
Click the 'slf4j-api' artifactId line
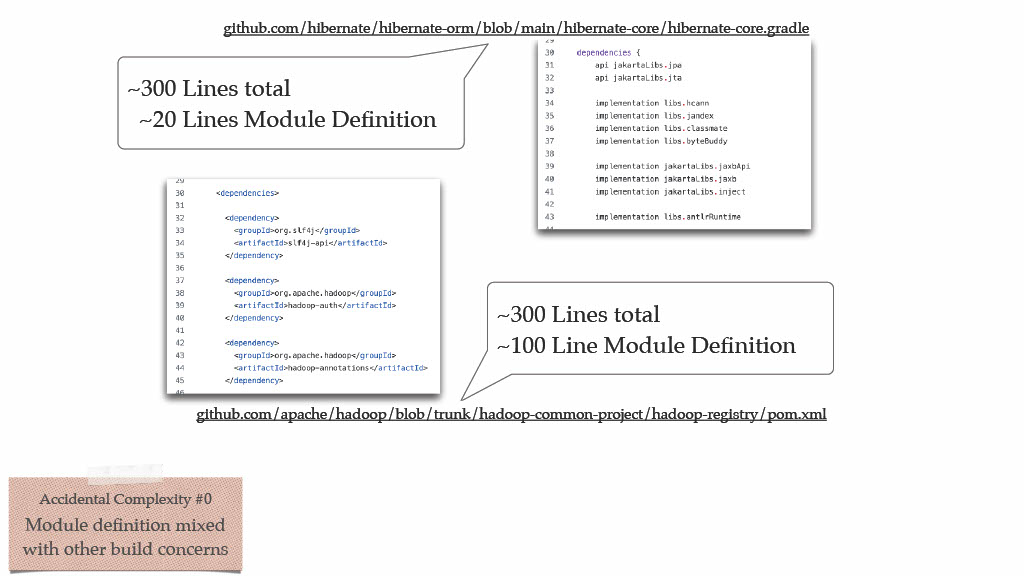click(311, 243)
